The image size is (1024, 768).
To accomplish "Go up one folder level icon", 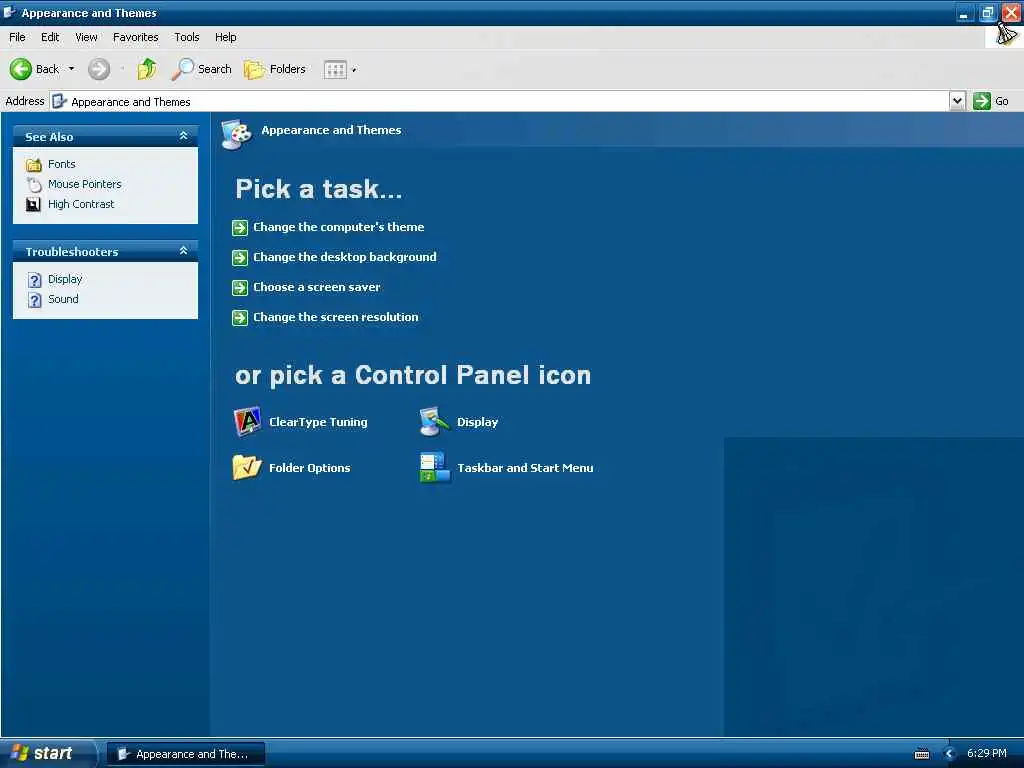I will [x=147, y=69].
